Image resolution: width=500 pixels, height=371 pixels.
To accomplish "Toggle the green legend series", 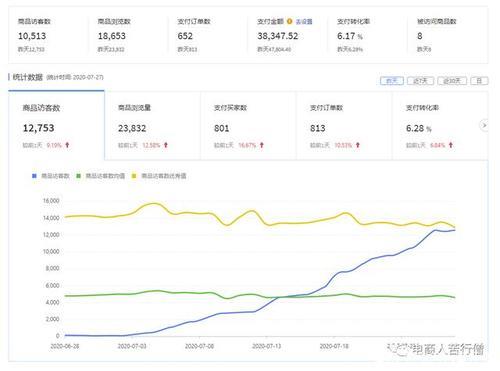I will coord(101,176).
